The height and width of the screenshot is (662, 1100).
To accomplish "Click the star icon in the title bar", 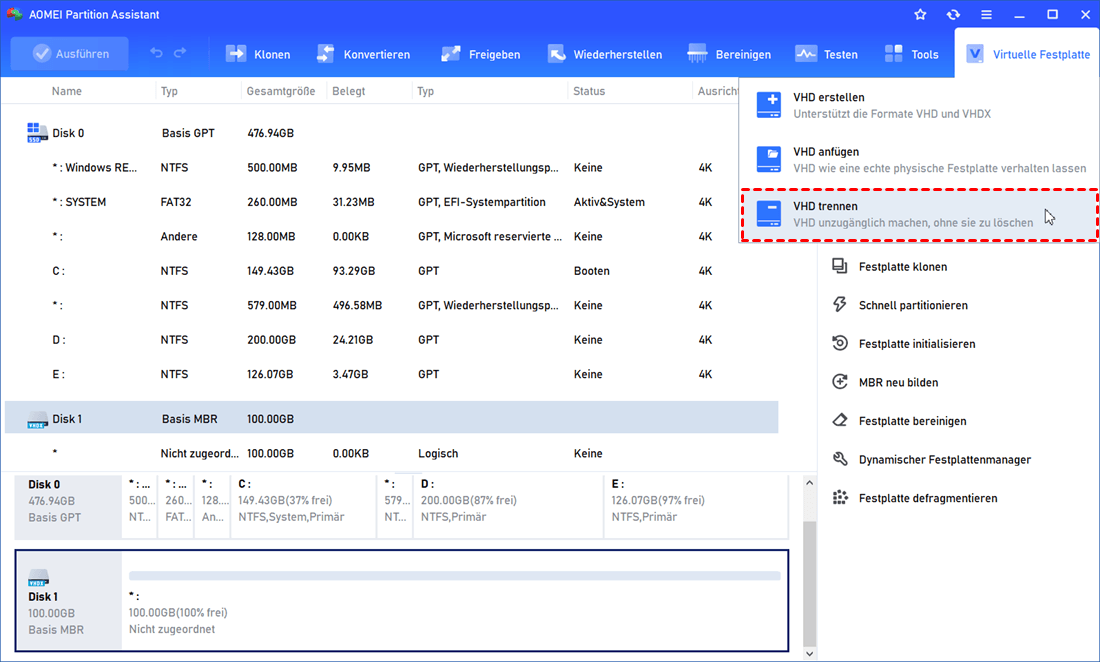I will pos(920,15).
